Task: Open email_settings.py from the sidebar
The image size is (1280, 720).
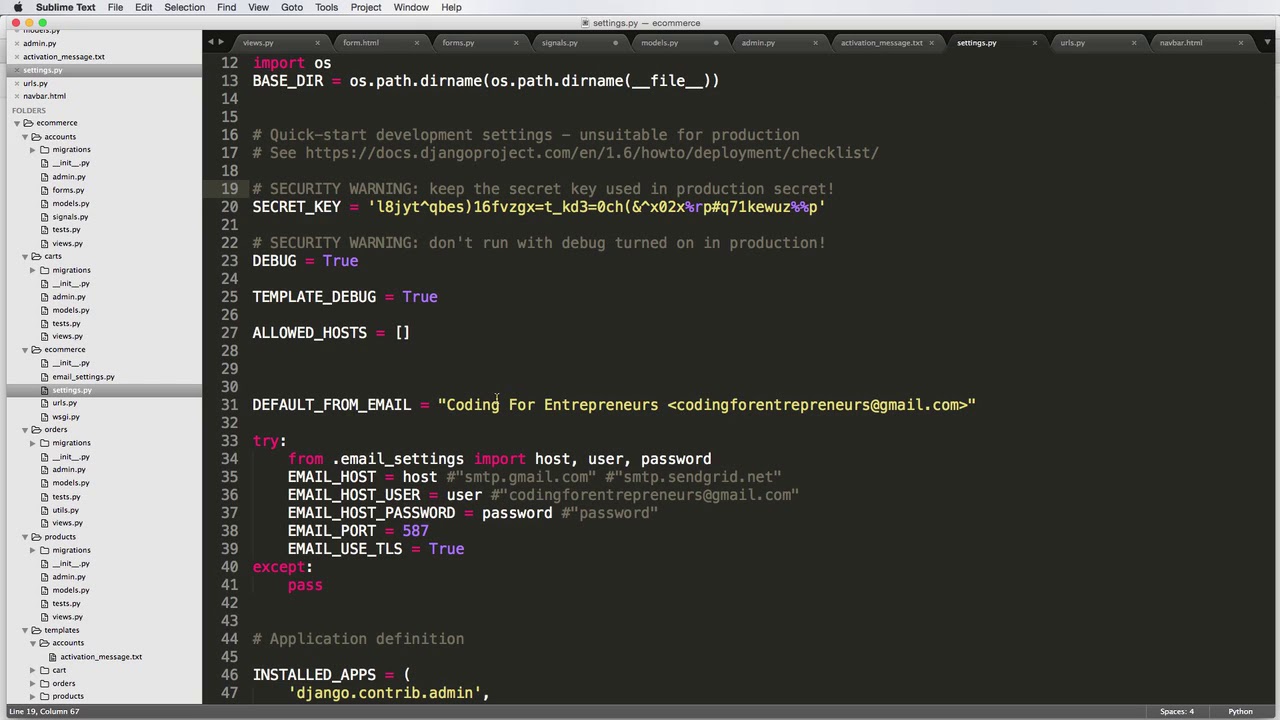Action: (83, 377)
